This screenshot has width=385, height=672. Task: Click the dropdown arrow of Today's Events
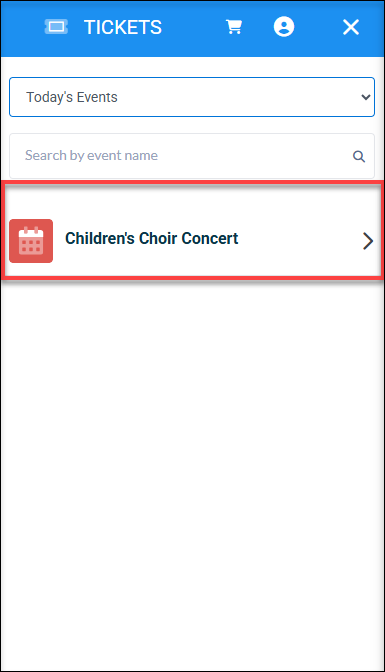(366, 97)
